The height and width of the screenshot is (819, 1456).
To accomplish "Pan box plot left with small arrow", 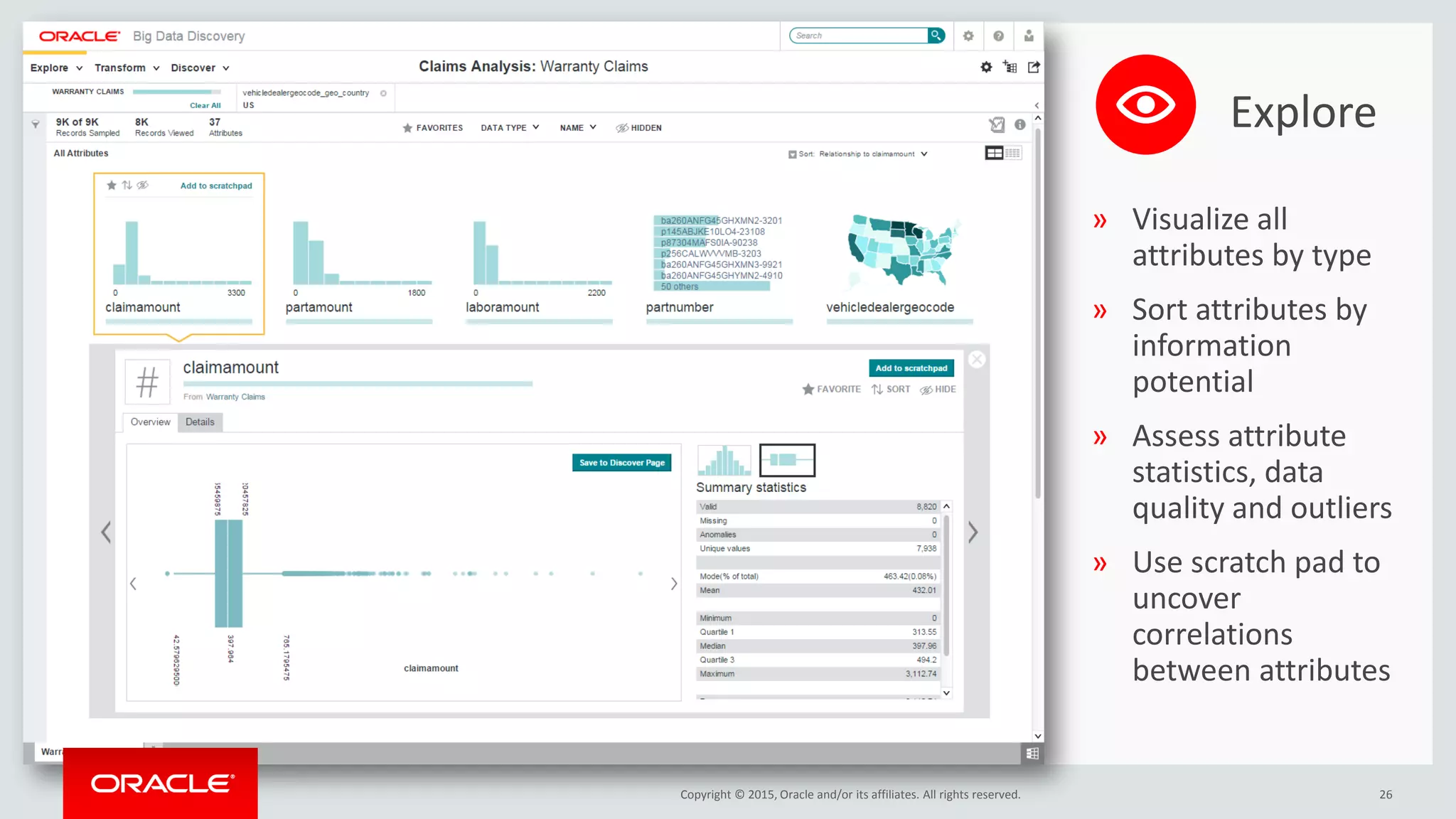I will [x=133, y=584].
